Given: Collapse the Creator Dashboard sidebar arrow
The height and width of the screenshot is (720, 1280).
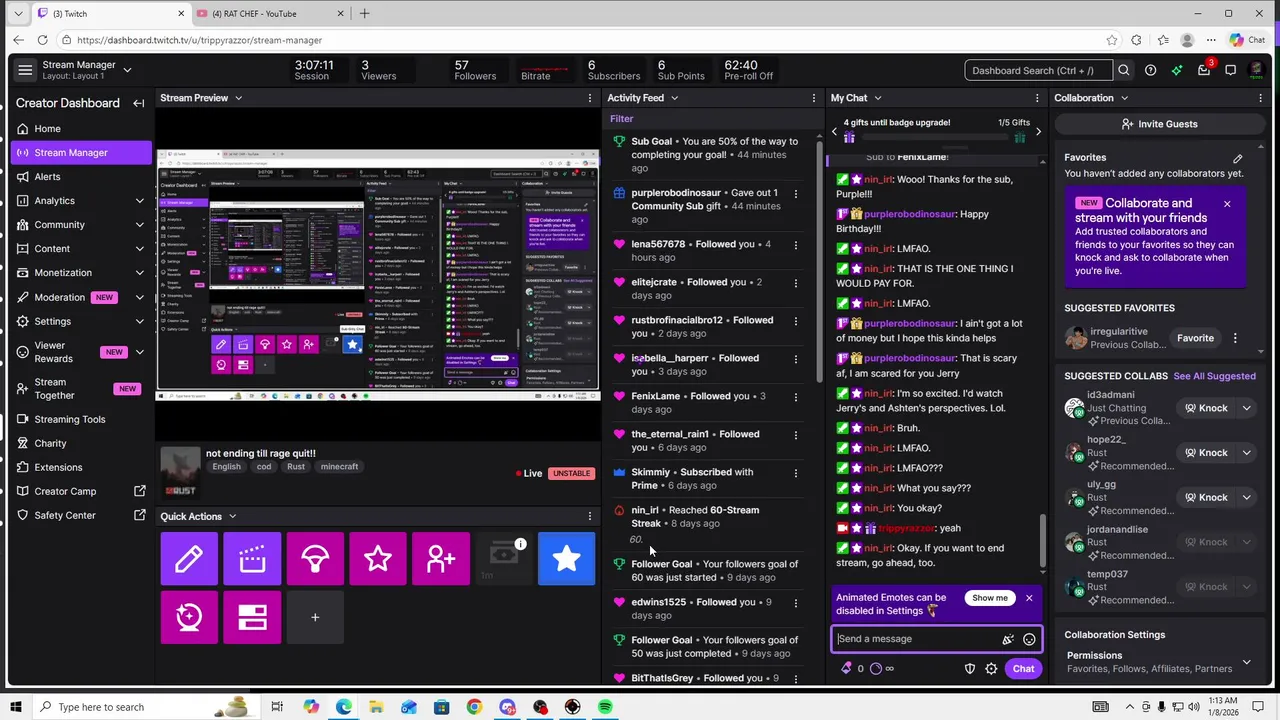Looking at the screenshot, I should click(x=139, y=103).
